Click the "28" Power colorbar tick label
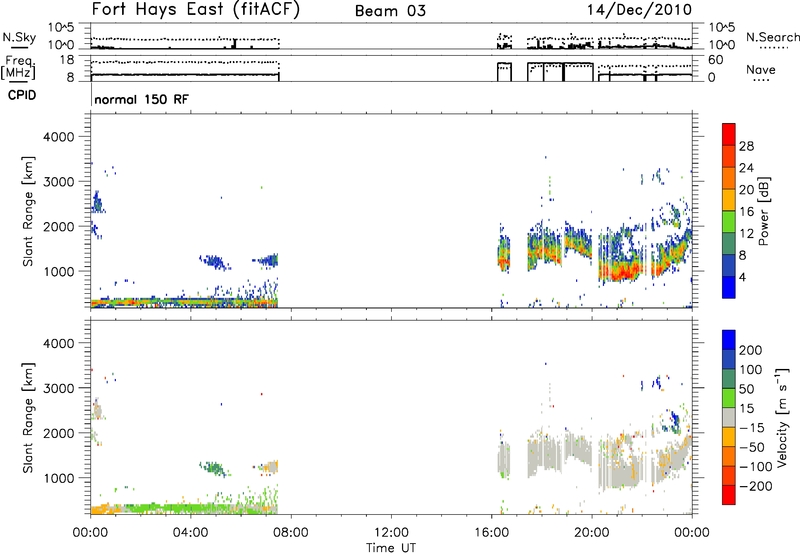This screenshot has width=800, height=554. pos(746,146)
